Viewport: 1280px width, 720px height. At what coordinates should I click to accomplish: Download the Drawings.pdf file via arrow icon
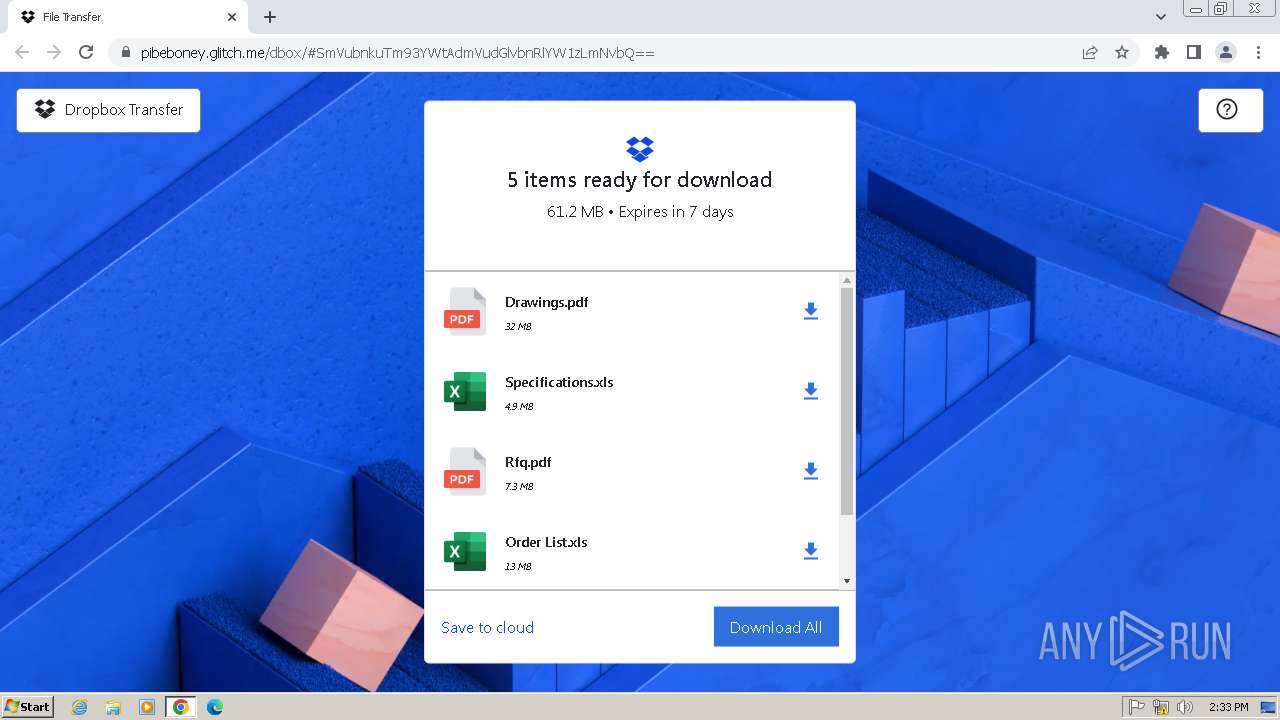click(x=811, y=311)
